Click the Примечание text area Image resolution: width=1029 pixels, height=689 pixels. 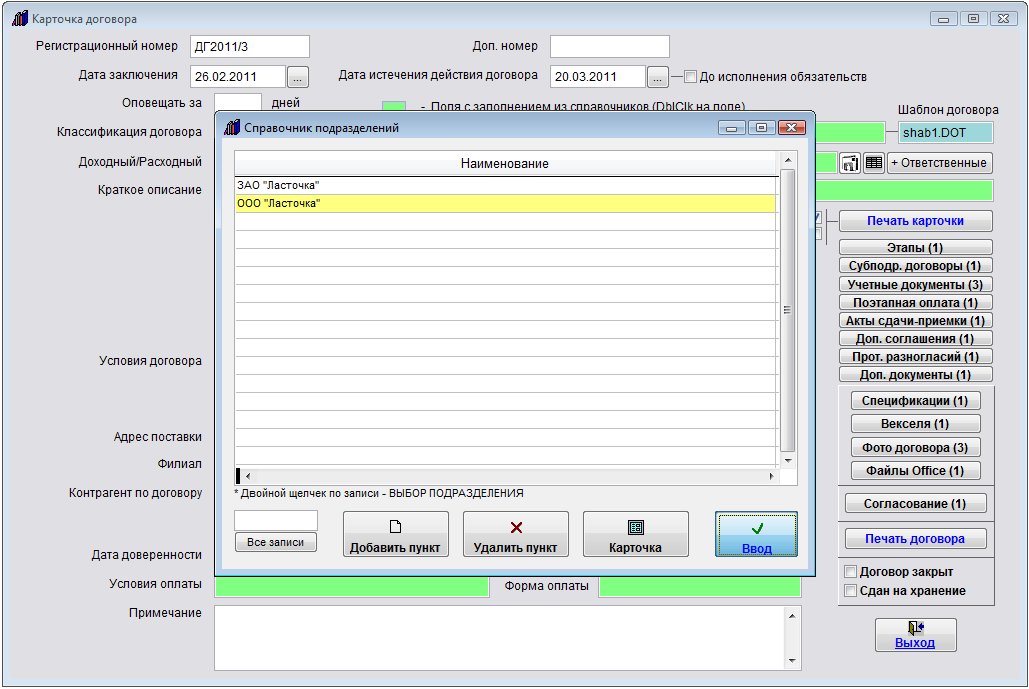pos(499,638)
